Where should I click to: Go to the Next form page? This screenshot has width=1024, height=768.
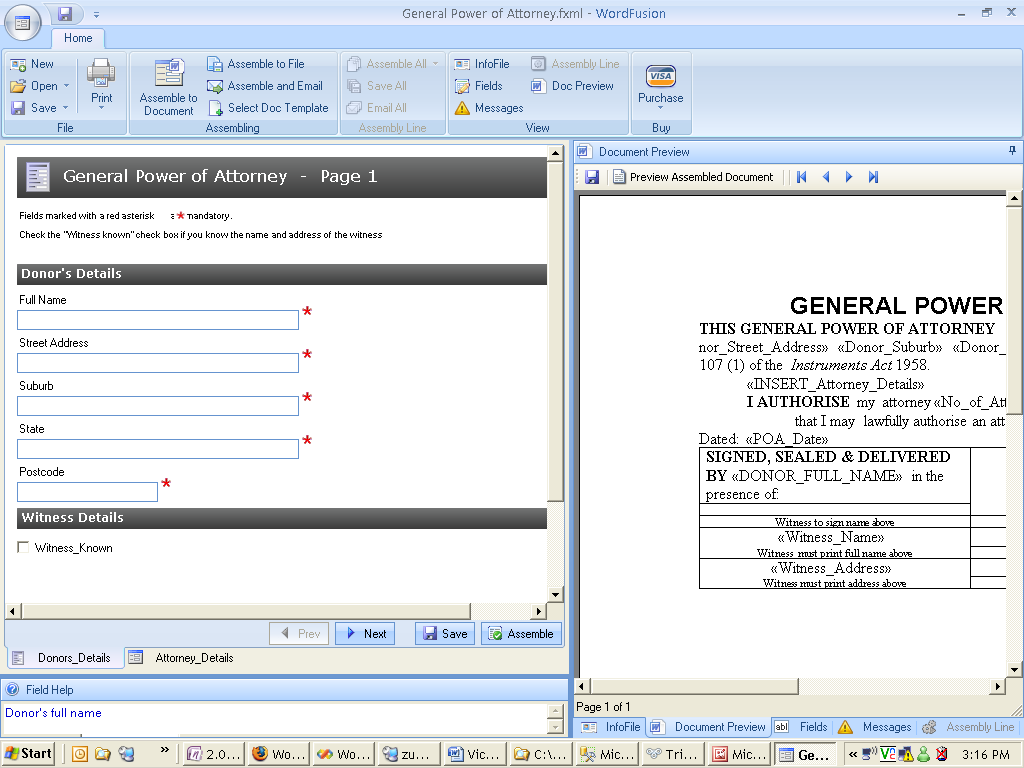(365, 633)
